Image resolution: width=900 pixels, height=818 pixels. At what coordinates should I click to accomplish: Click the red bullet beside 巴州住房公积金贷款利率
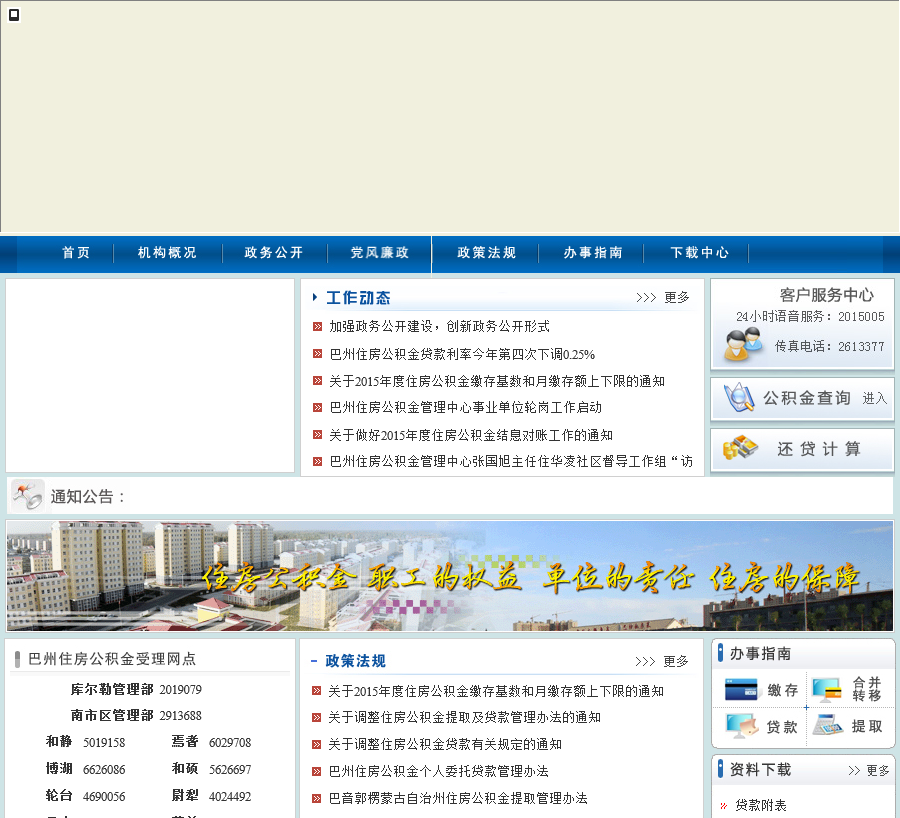pyautogui.click(x=317, y=354)
